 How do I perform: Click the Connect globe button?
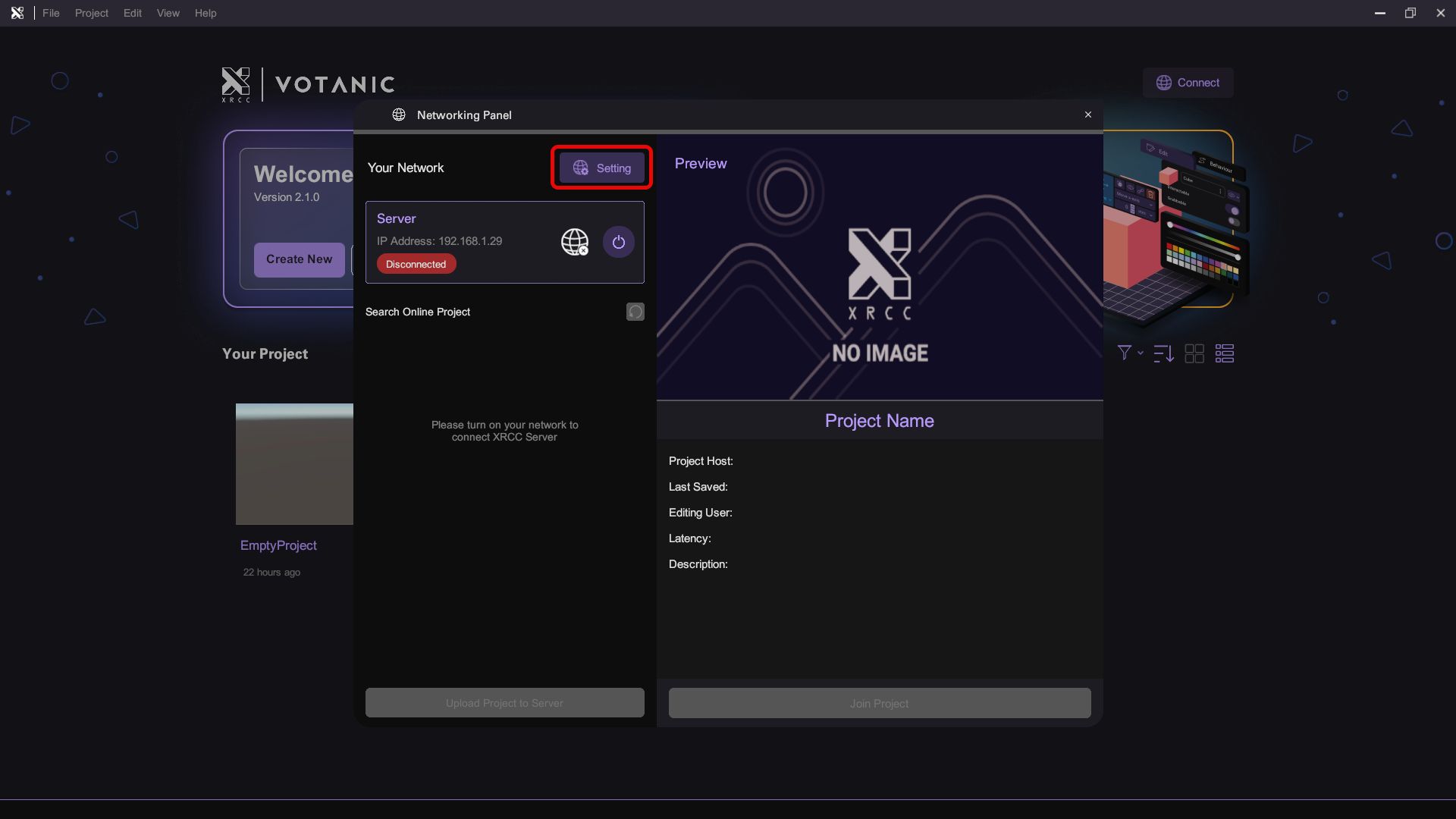click(x=1188, y=83)
